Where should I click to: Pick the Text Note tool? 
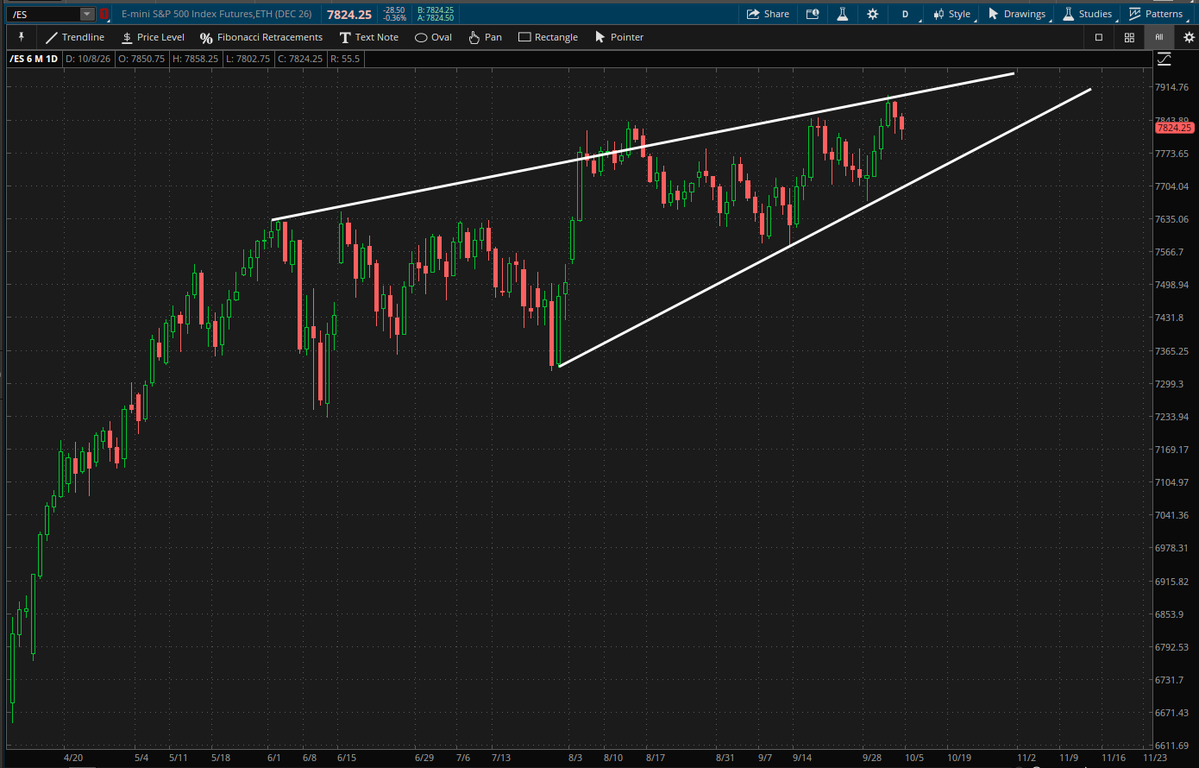pyautogui.click(x=369, y=37)
